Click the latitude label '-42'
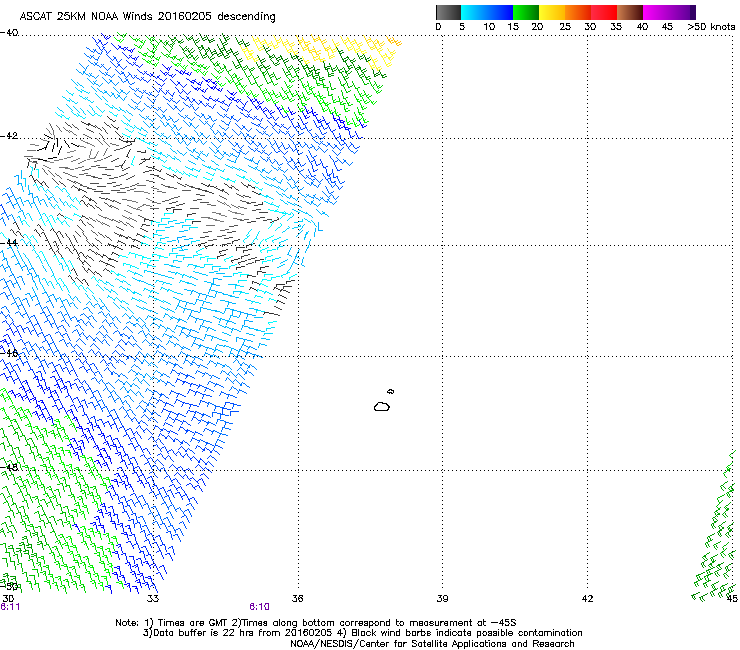This screenshot has width=740, height=650. click(x=9, y=136)
